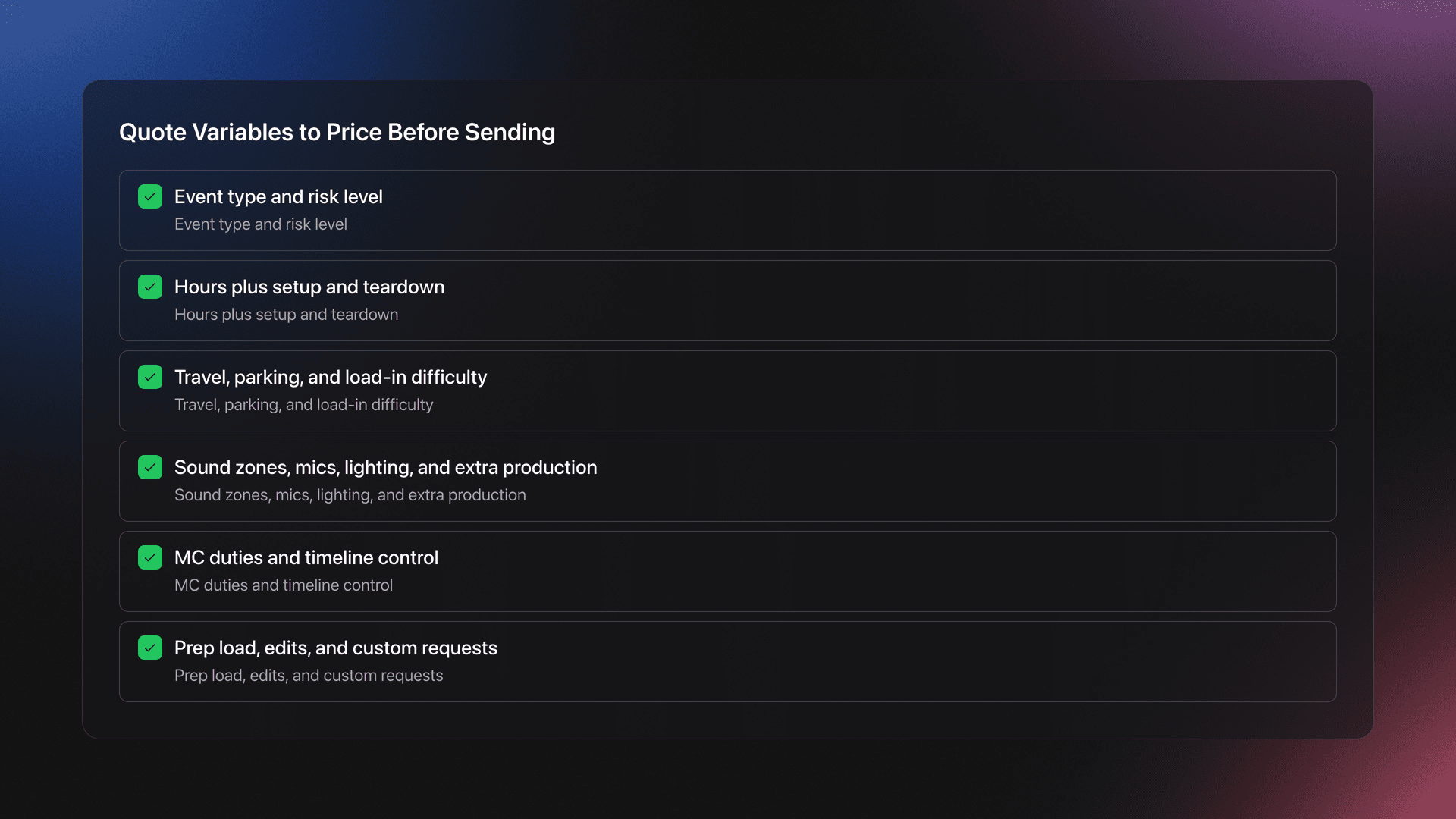The width and height of the screenshot is (1456, 819).
Task: Click the 'Prep load, edits, and custom requests' title
Action: click(x=336, y=648)
